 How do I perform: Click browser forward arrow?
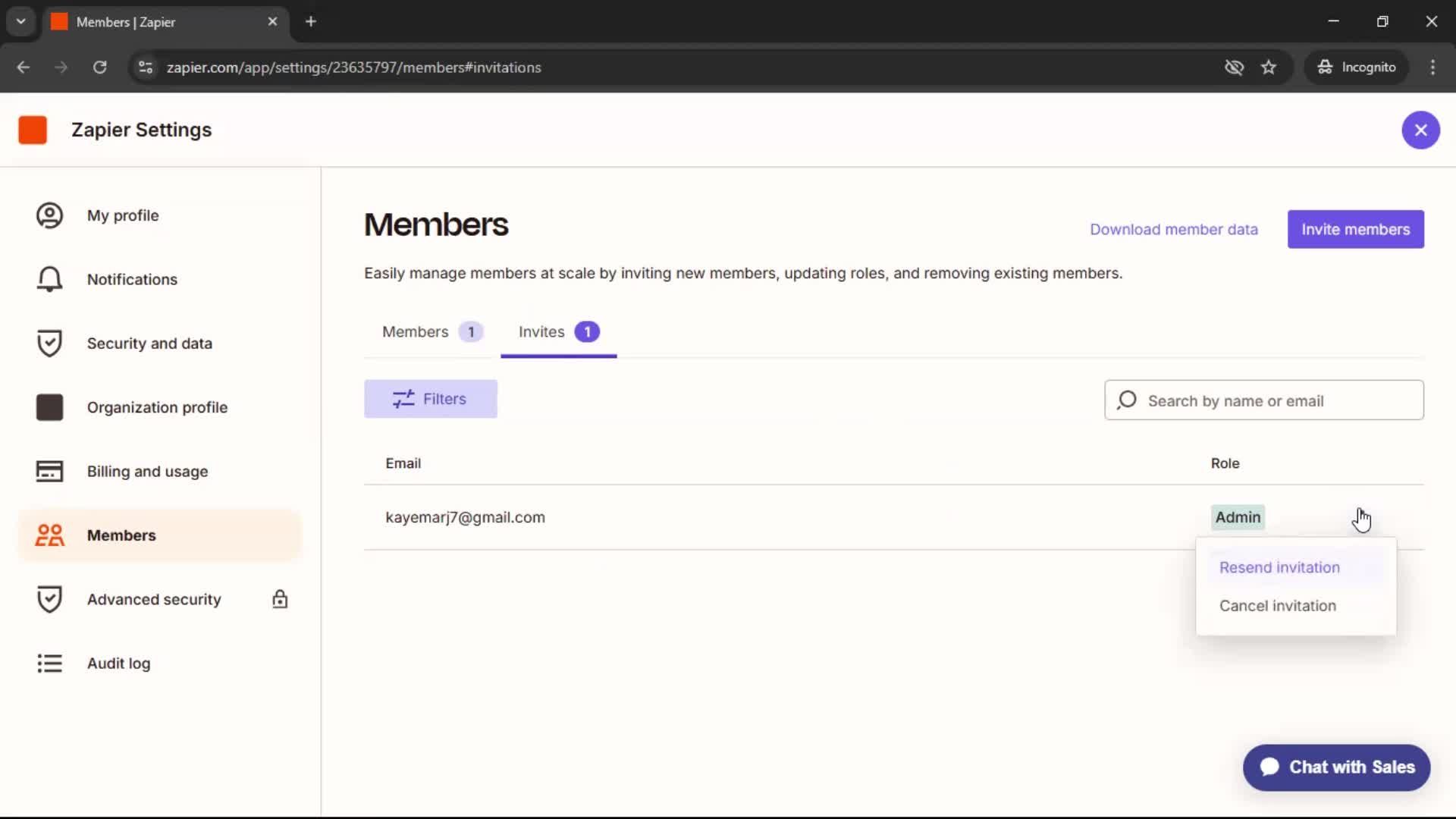[x=61, y=67]
